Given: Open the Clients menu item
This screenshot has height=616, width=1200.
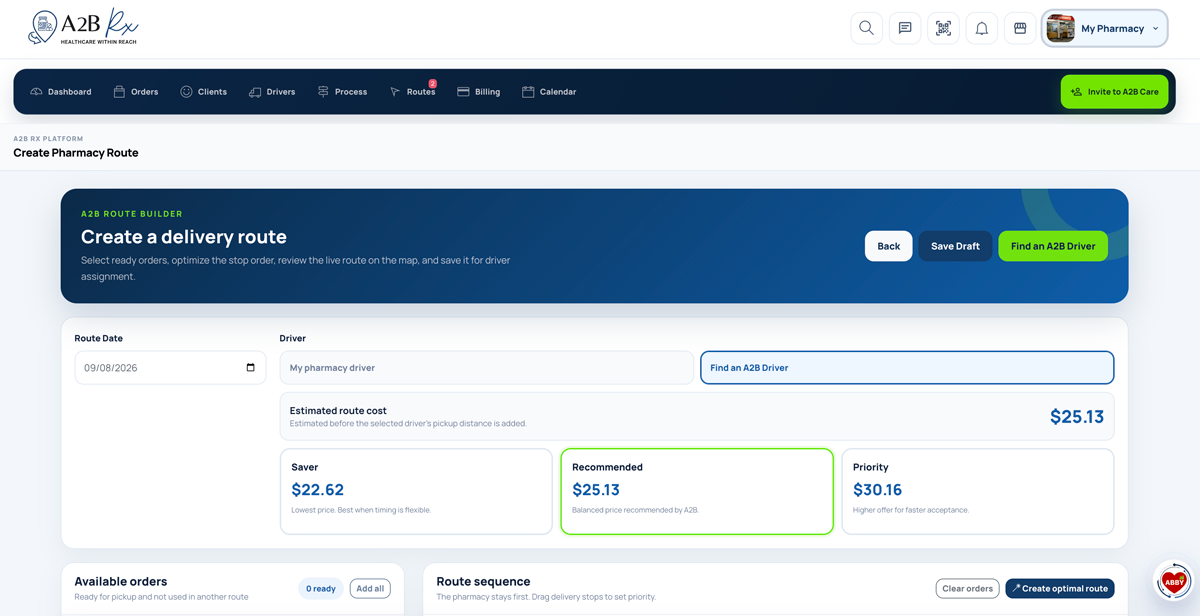Looking at the screenshot, I should pos(204,92).
